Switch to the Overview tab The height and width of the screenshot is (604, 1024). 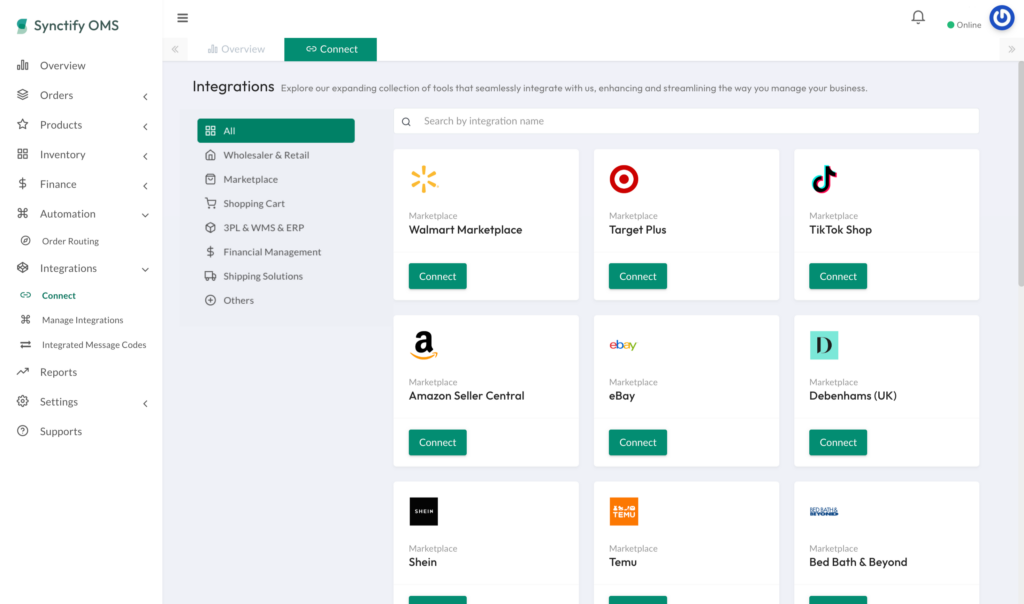(x=236, y=49)
